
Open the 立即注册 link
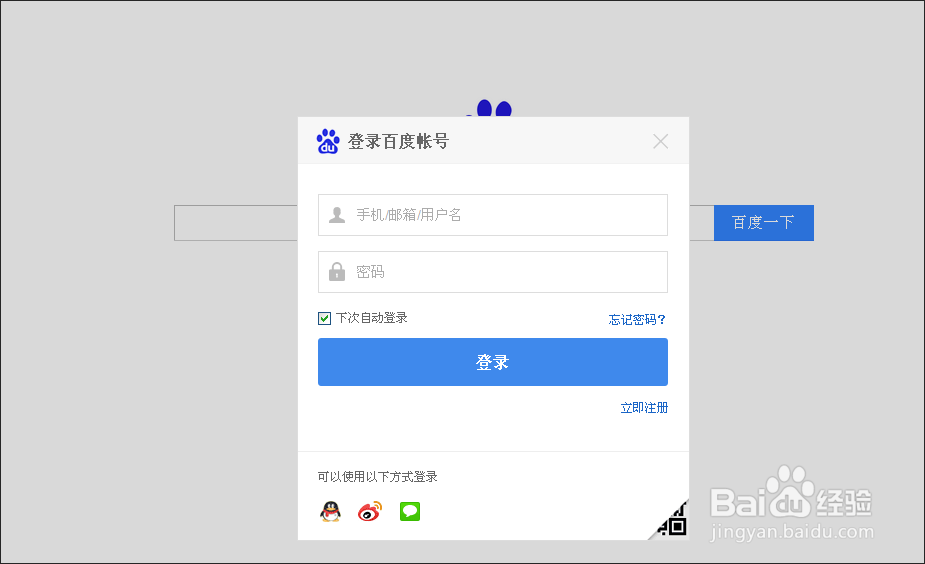click(644, 408)
